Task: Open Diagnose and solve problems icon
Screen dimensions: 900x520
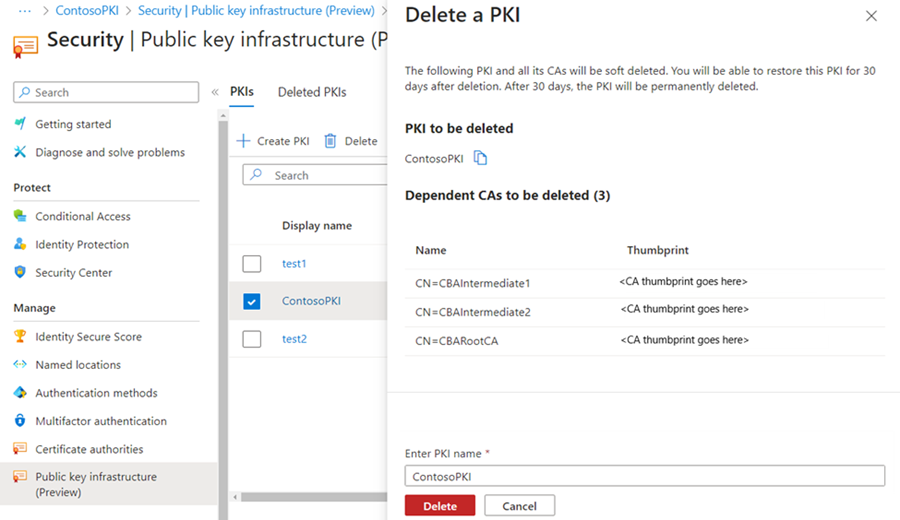Action: coord(20,152)
